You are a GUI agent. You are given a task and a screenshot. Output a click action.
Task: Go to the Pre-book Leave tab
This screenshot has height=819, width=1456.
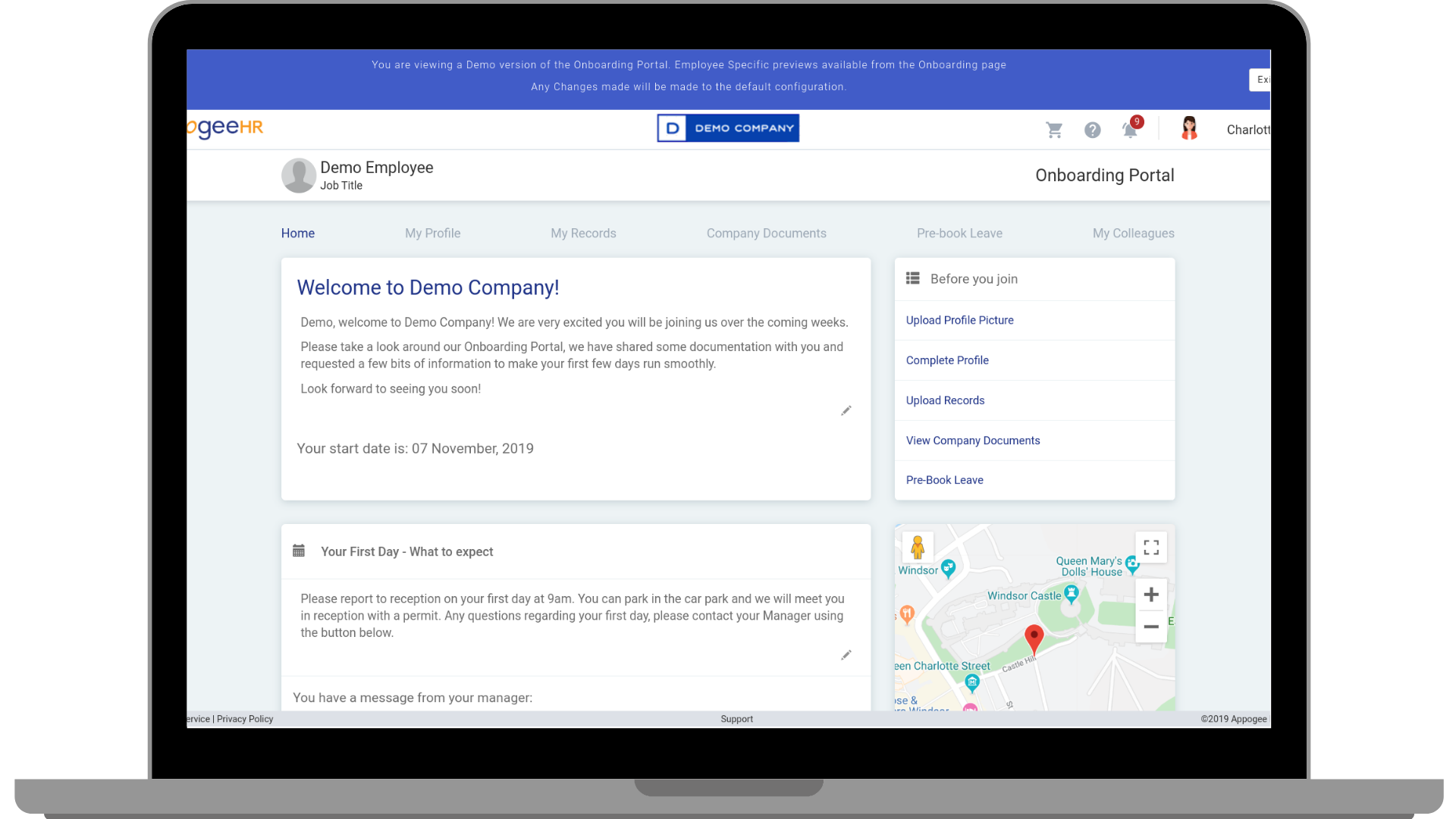click(959, 233)
